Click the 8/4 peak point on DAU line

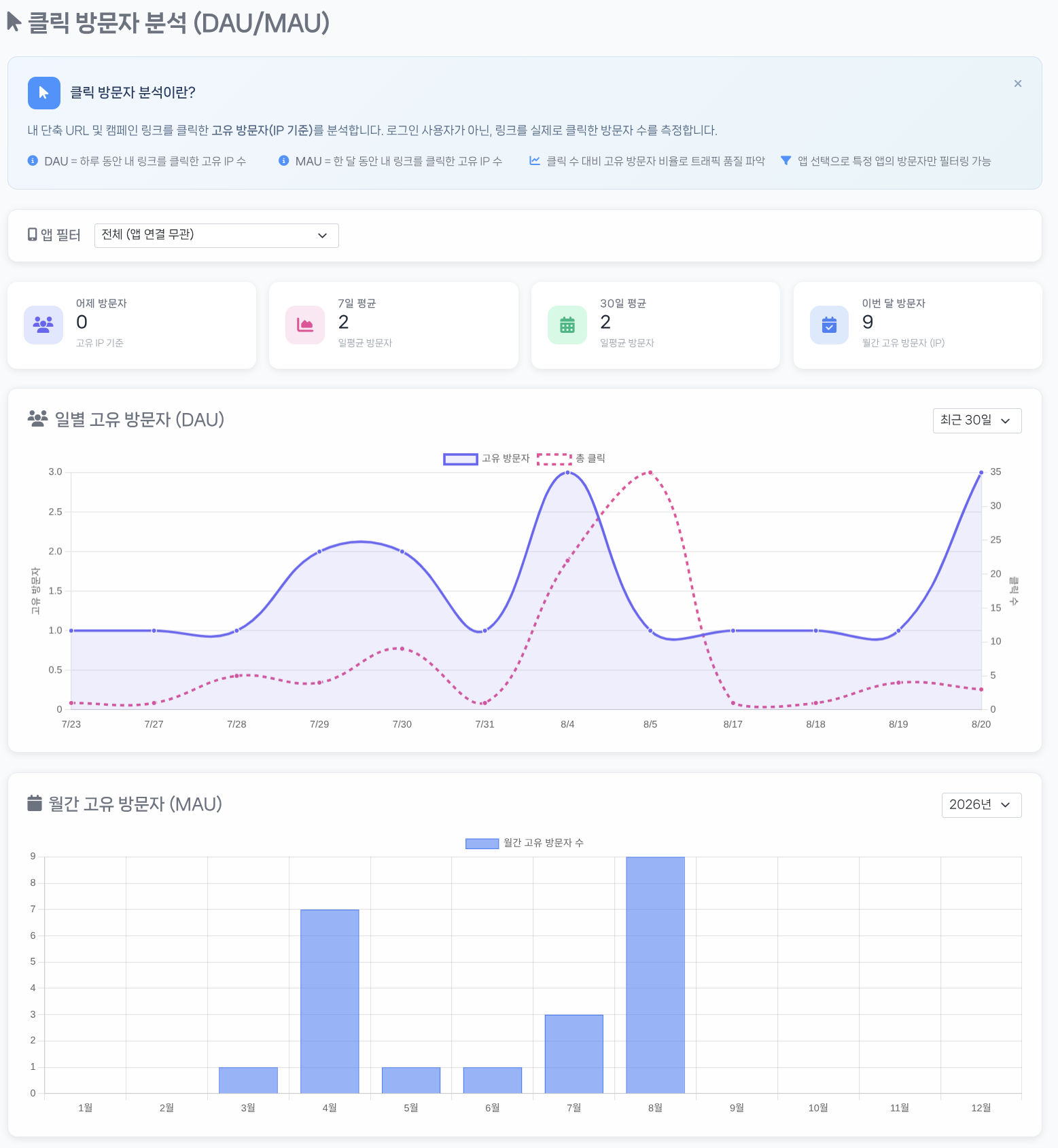567,472
